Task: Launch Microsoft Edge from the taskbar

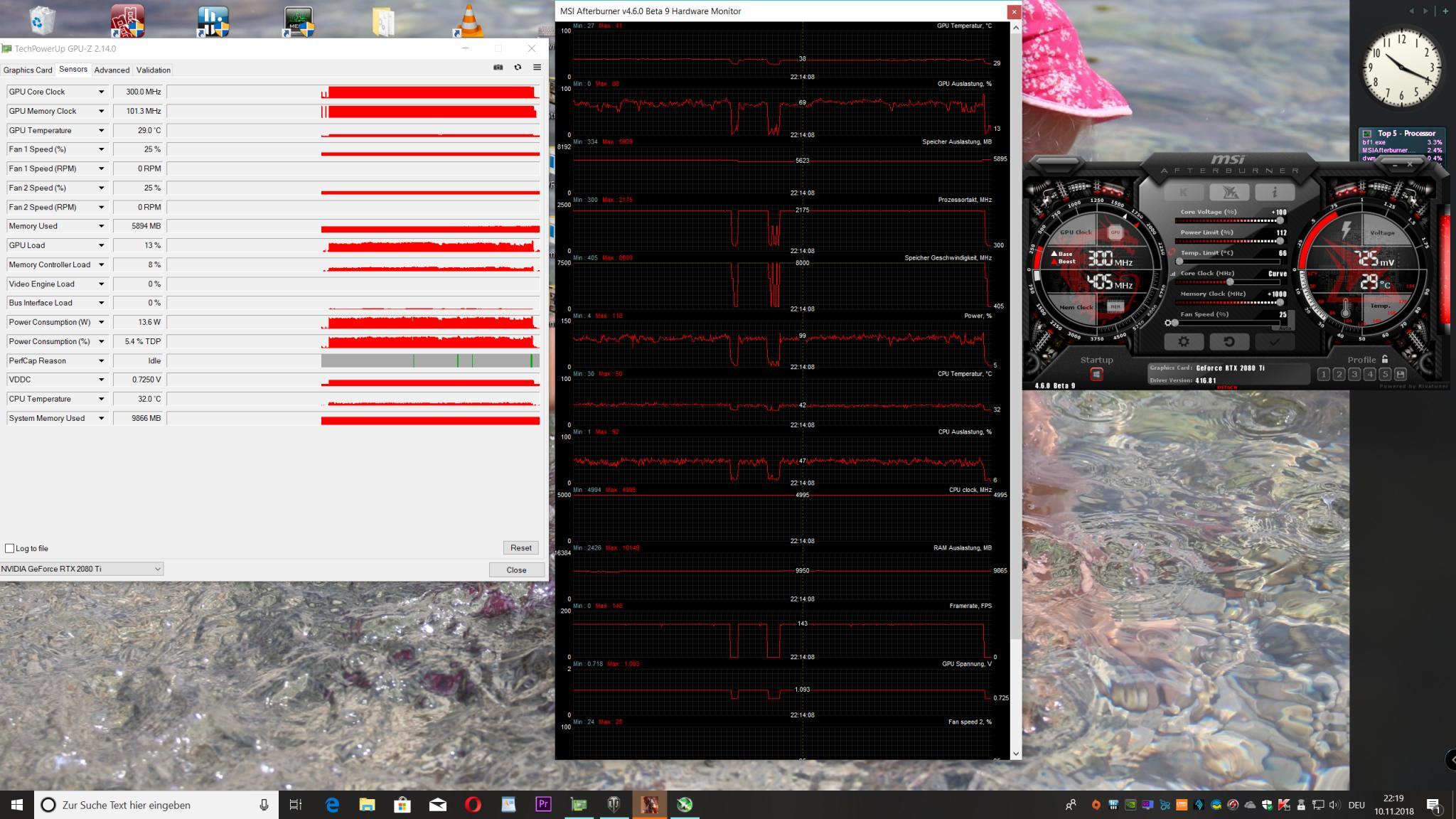Action: 332,805
